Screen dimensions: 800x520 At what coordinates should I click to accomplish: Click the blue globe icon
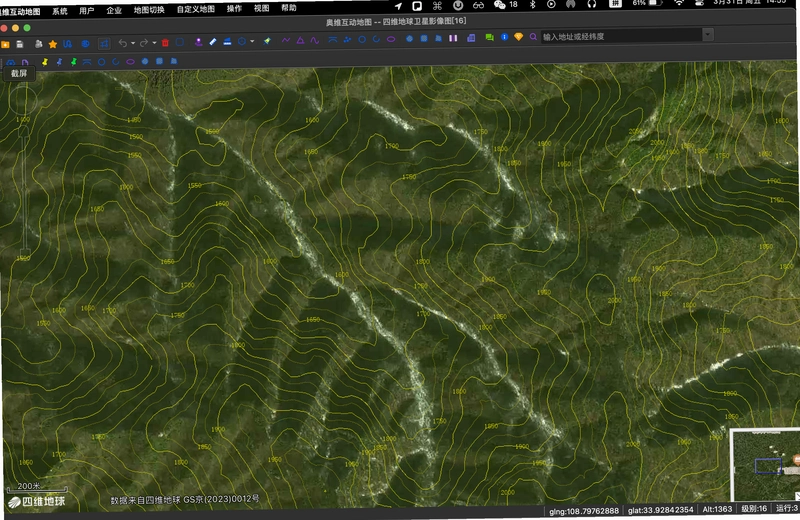pos(85,44)
